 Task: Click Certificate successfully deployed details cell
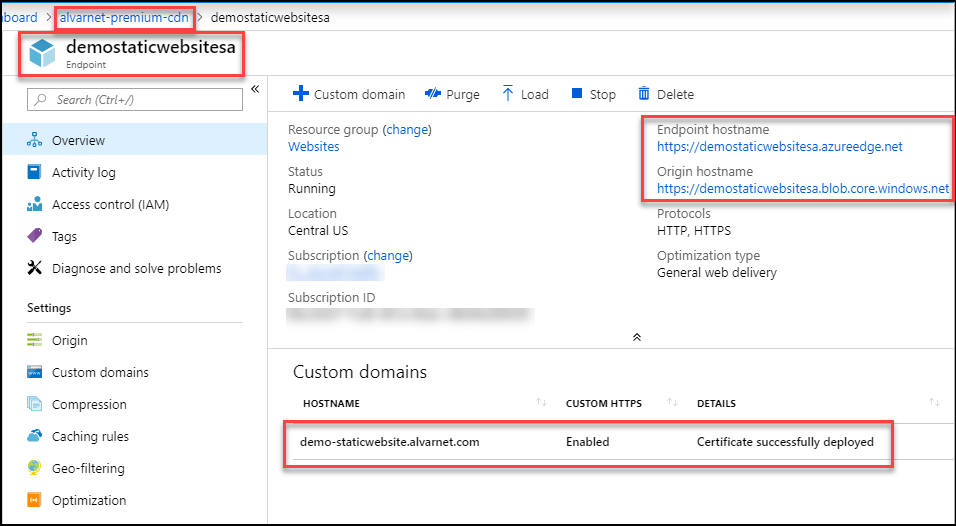click(x=785, y=442)
